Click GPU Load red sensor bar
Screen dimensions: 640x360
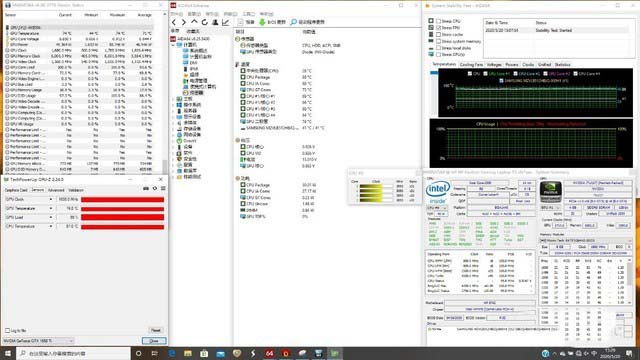click(122, 218)
